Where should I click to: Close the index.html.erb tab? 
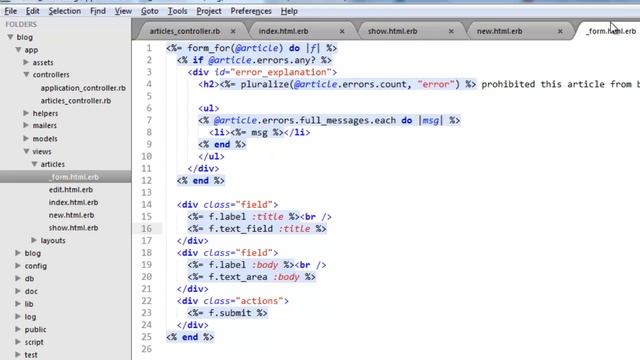[x=342, y=31]
